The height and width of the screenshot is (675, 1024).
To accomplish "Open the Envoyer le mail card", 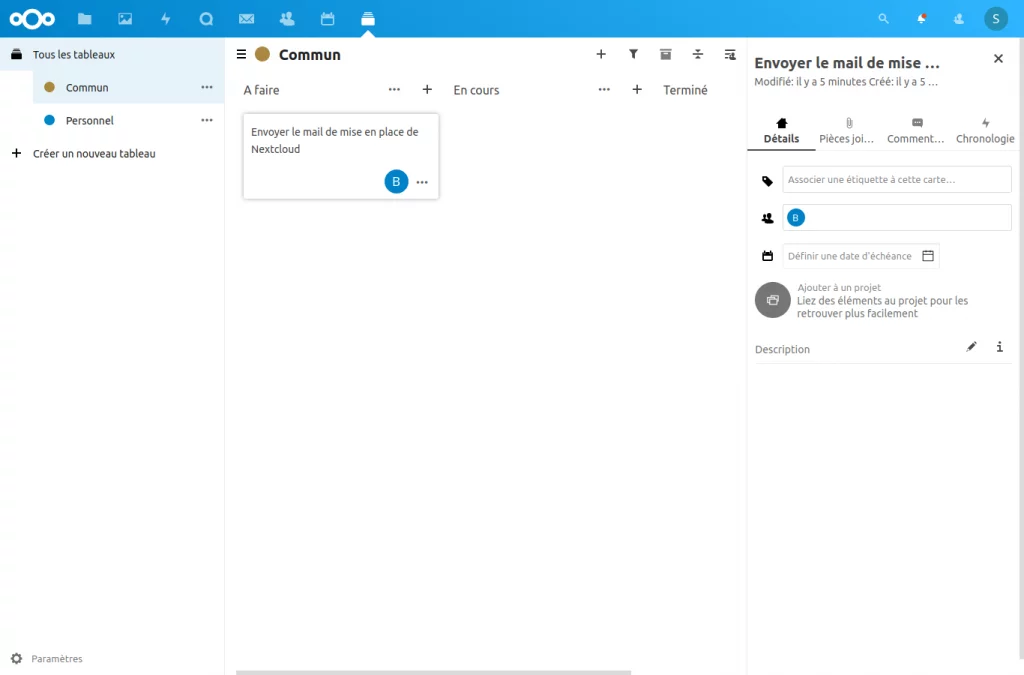I will click(341, 156).
